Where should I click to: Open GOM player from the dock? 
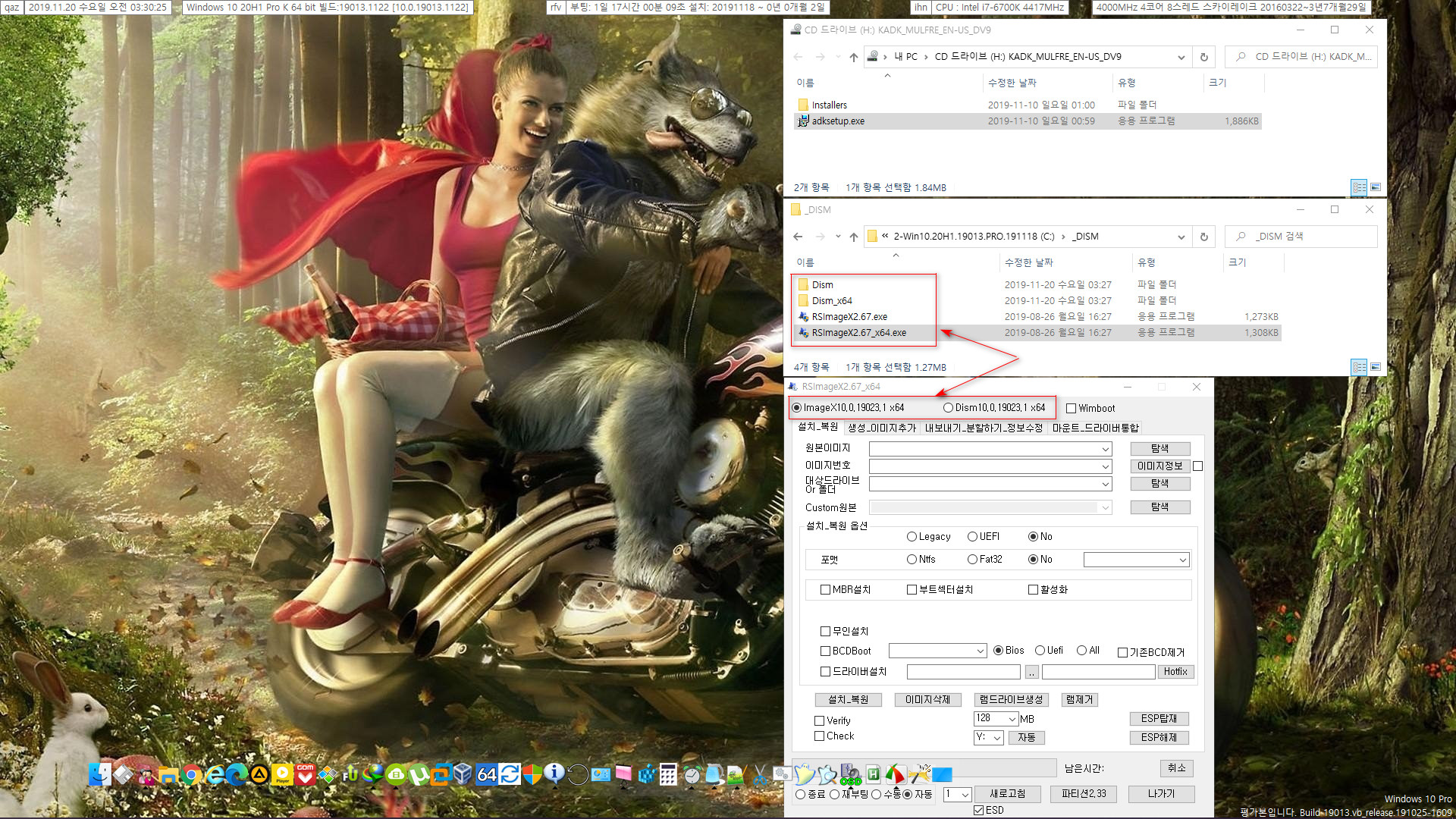coord(305,774)
